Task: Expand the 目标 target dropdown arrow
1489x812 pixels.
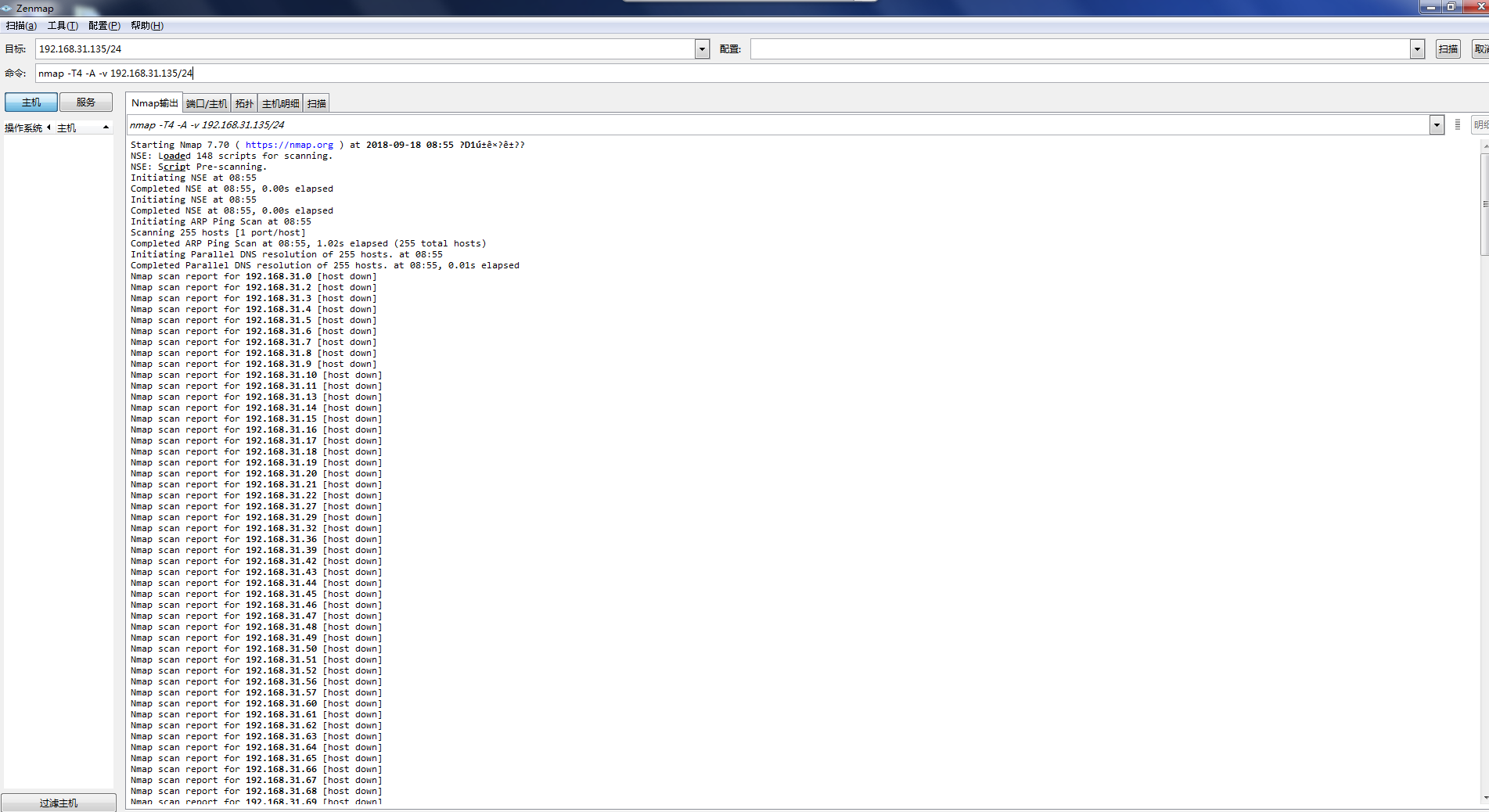Action: point(702,49)
